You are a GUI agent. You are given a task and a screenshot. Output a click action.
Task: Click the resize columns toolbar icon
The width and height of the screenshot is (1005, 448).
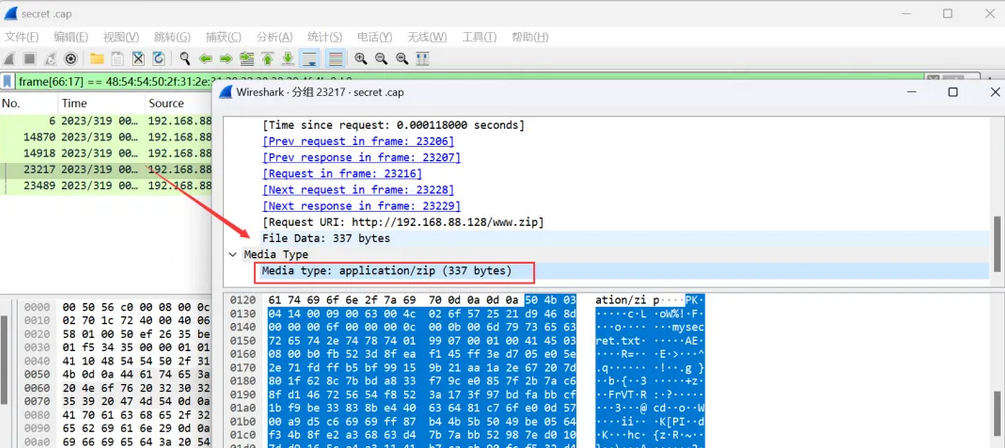[422, 59]
